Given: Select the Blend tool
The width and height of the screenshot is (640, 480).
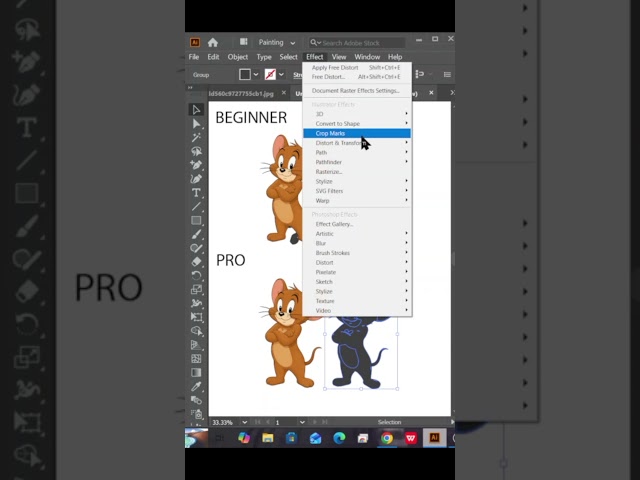Looking at the screenshot, I should click(196, 400).
